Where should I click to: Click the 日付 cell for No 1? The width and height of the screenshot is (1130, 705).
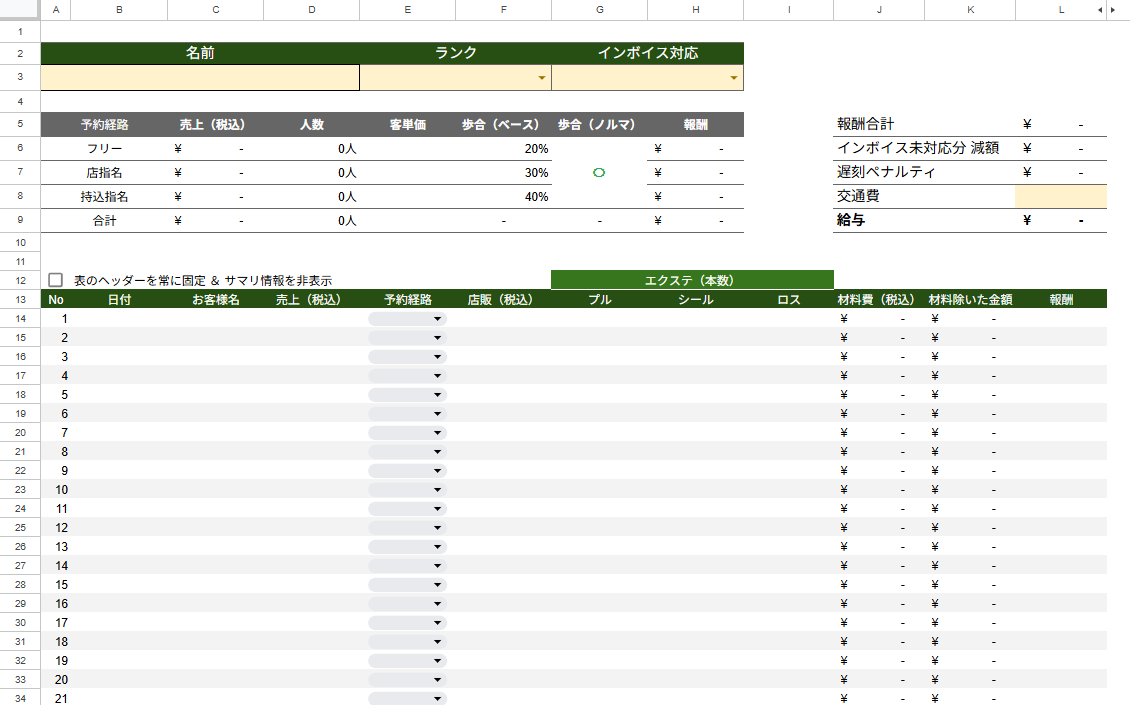(119, 319)
